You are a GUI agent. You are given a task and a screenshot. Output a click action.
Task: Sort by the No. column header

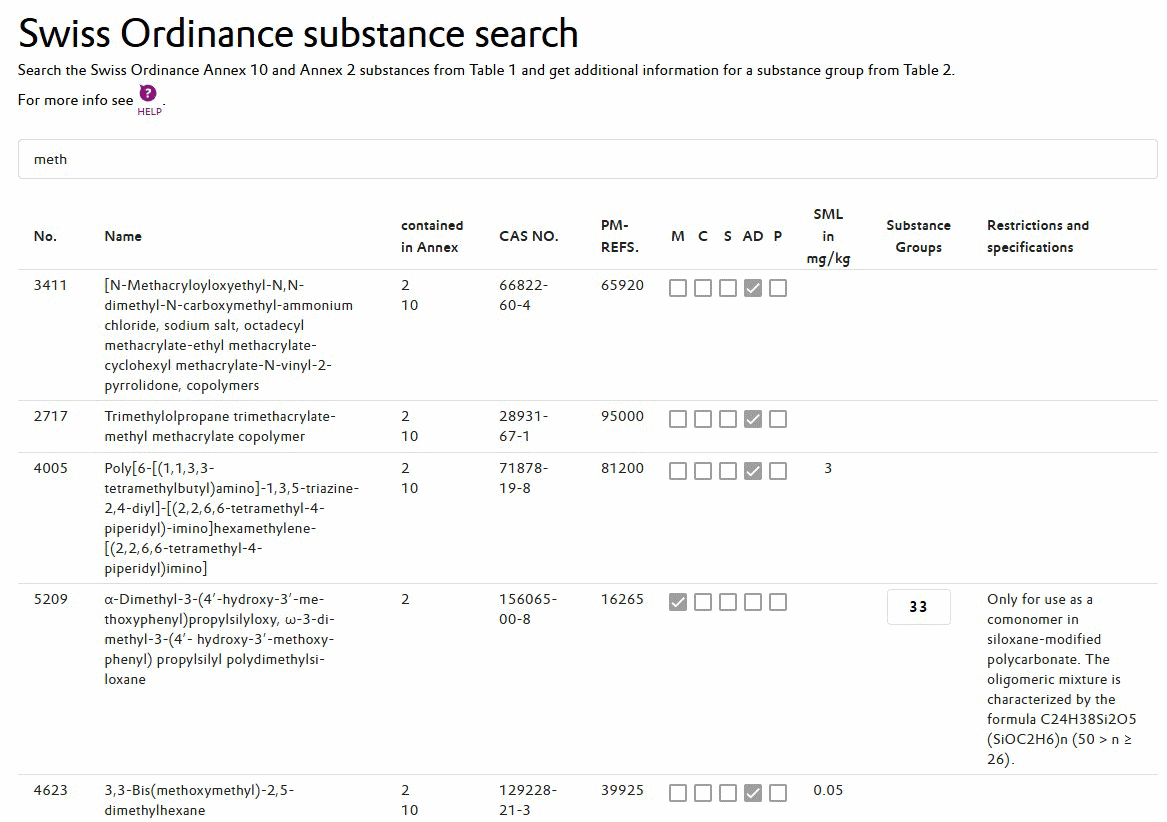45,236
